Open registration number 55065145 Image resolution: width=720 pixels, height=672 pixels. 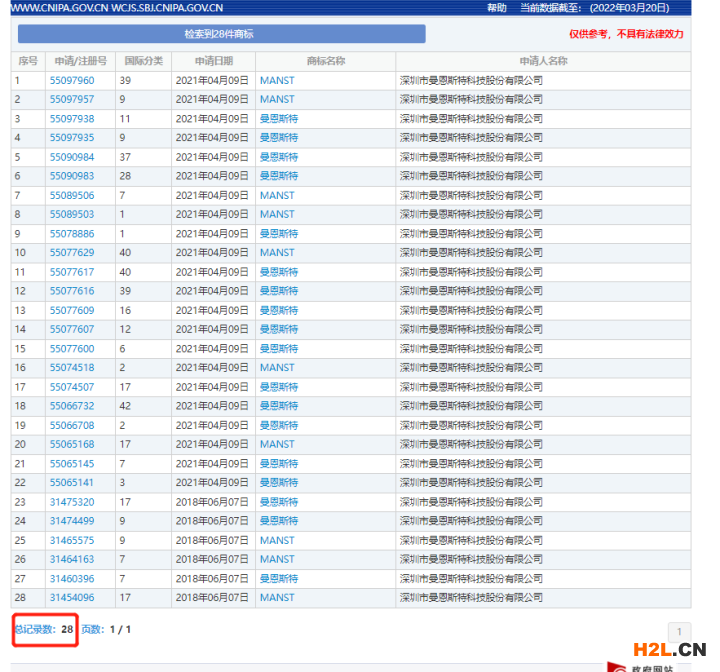tap(72, 463)
